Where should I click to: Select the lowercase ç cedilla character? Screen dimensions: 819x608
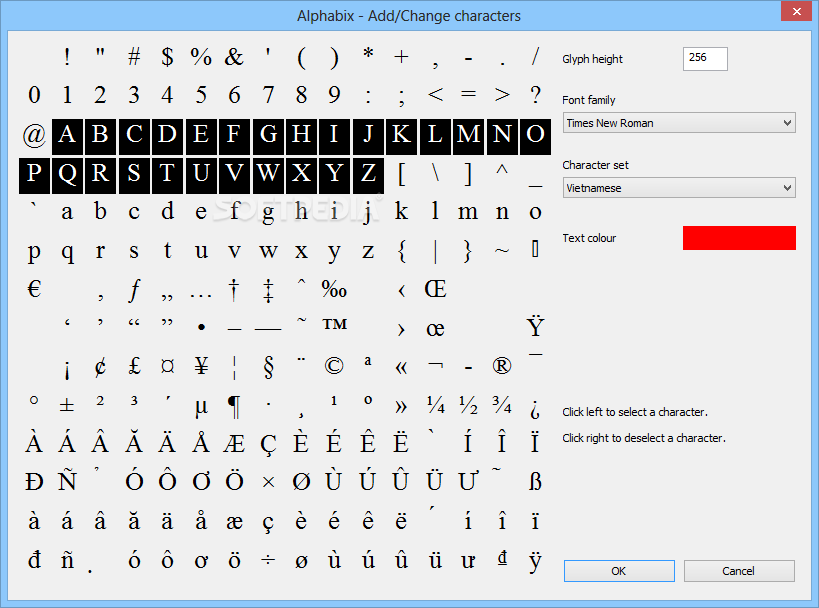(268, 523)
